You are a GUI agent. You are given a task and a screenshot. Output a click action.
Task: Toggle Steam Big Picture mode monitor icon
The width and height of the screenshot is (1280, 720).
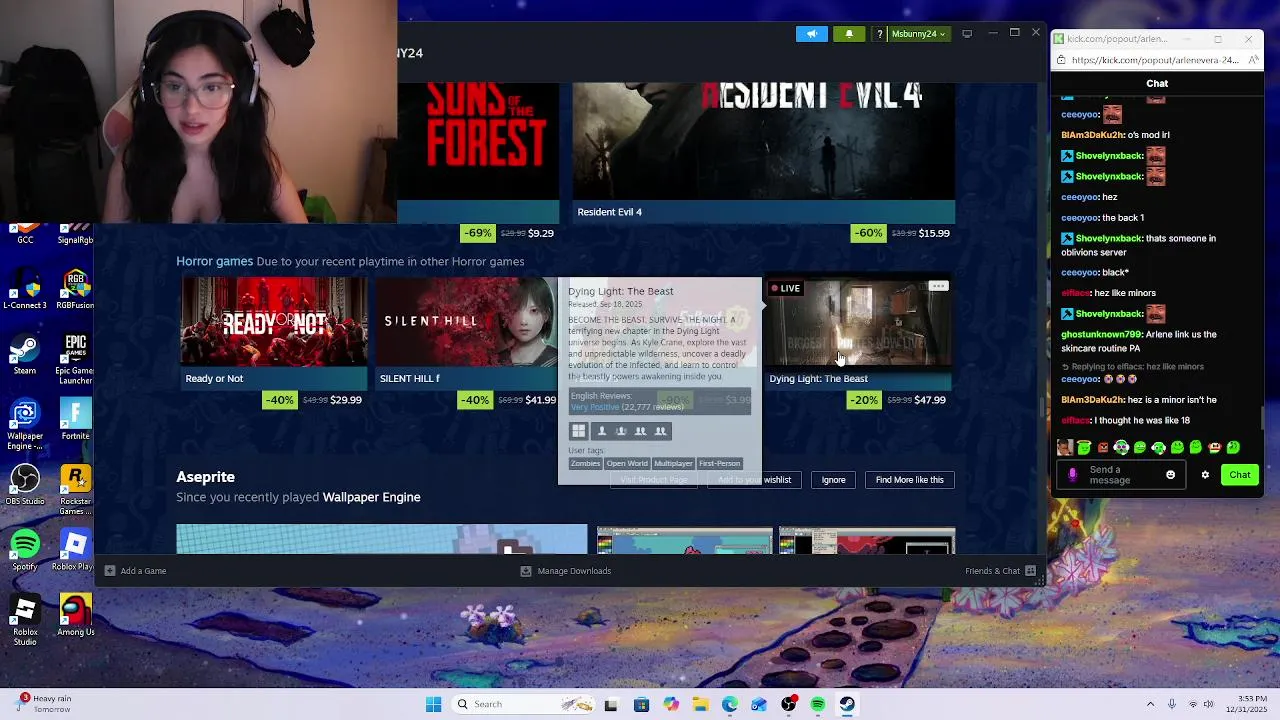967,34
